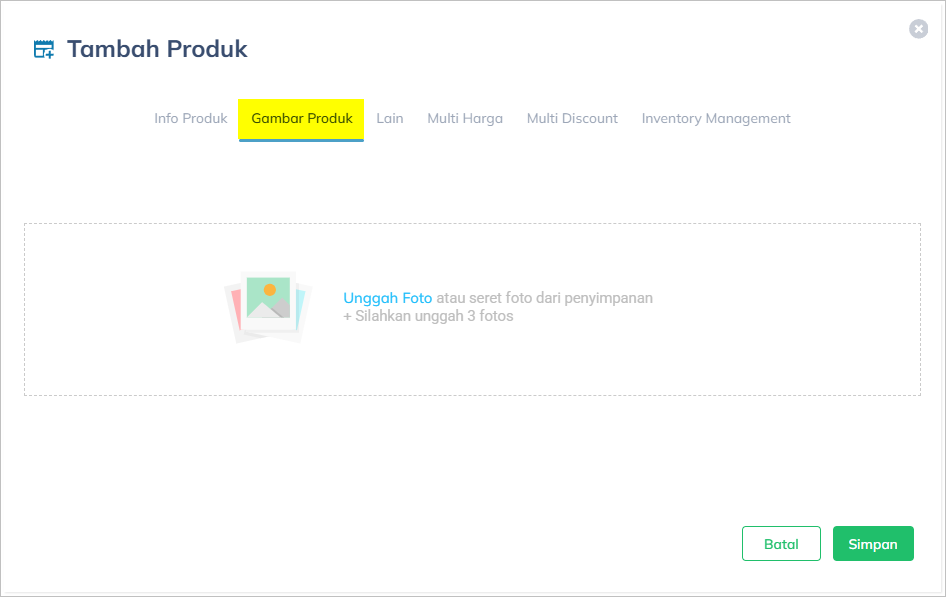Open the Multi Discount tab
Screen dimensions: 946x597
572,118
